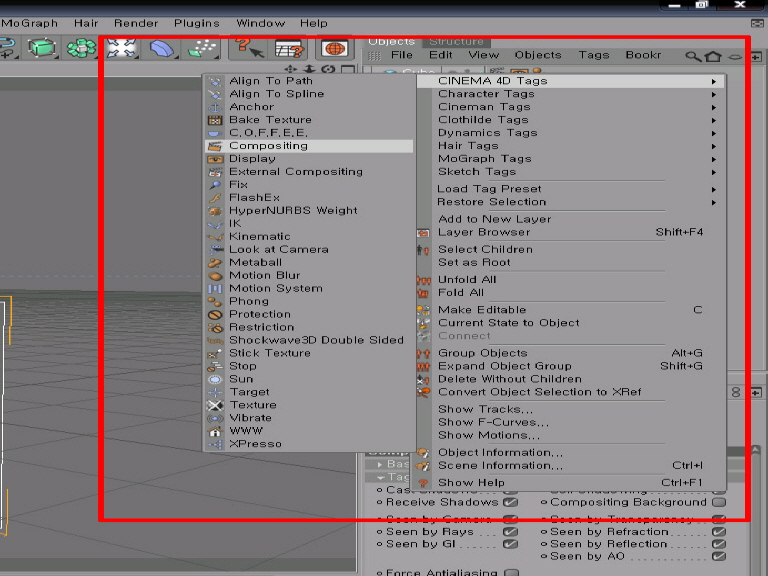The image size is (768, 576).
Task: Open Scene Information
Action: [571, 465]
